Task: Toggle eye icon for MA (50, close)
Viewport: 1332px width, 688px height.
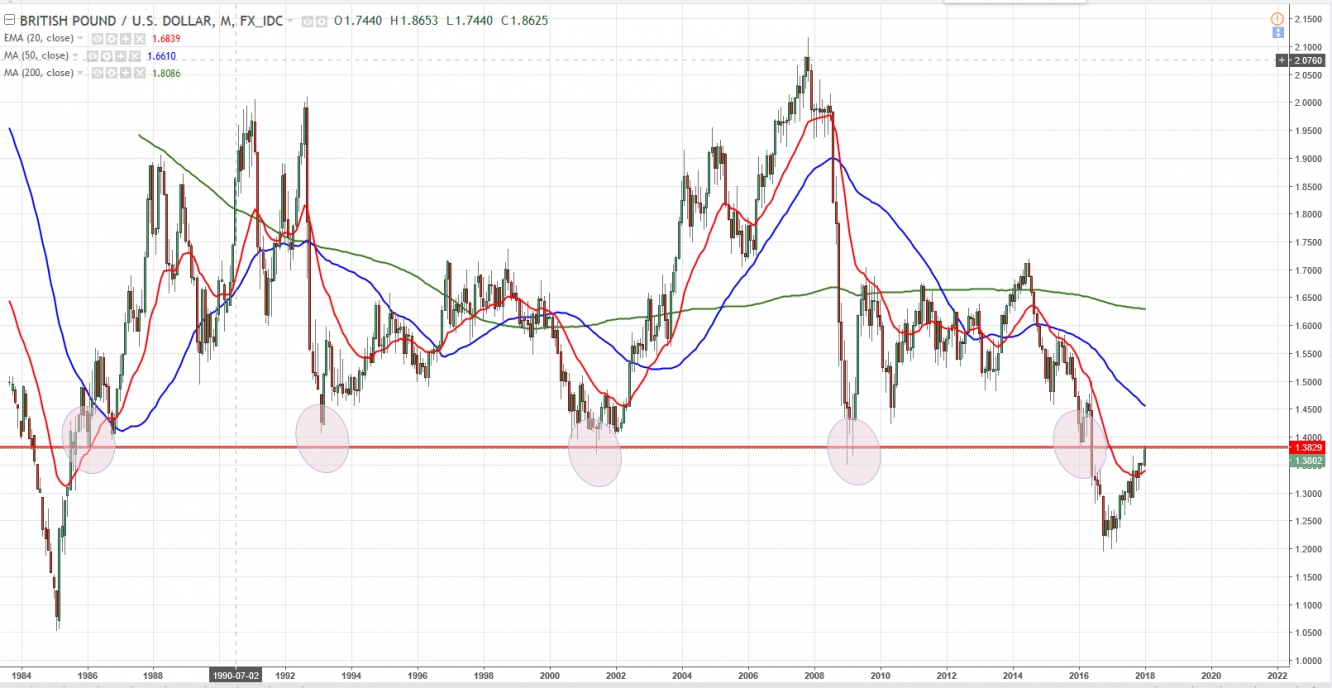Action: click(92, 56)
